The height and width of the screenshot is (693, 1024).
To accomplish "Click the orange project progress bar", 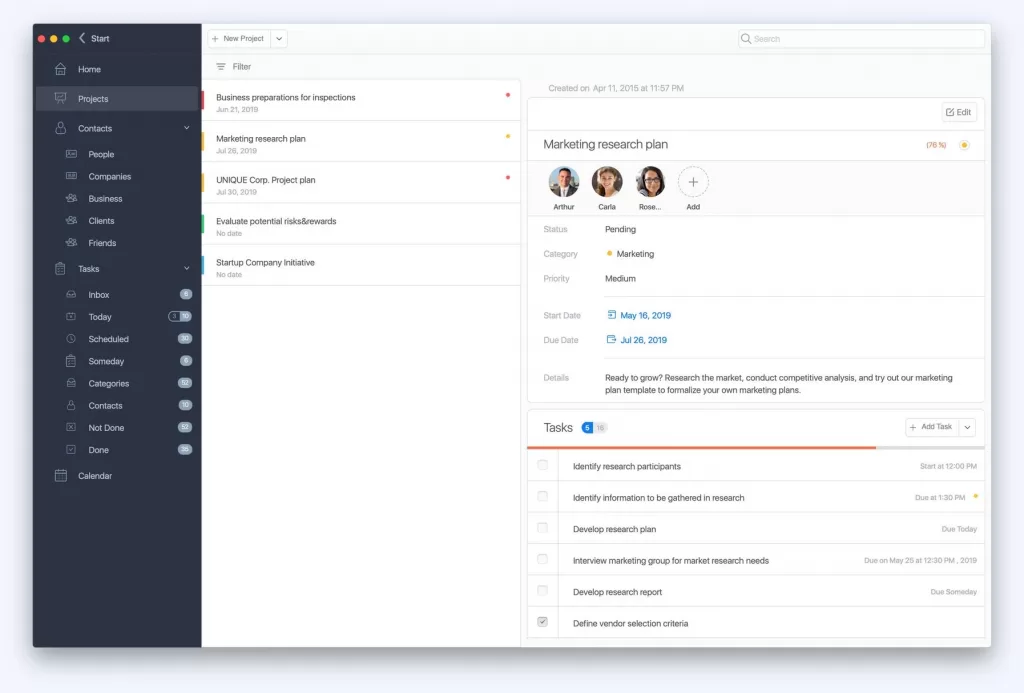I will pos(700,447).
